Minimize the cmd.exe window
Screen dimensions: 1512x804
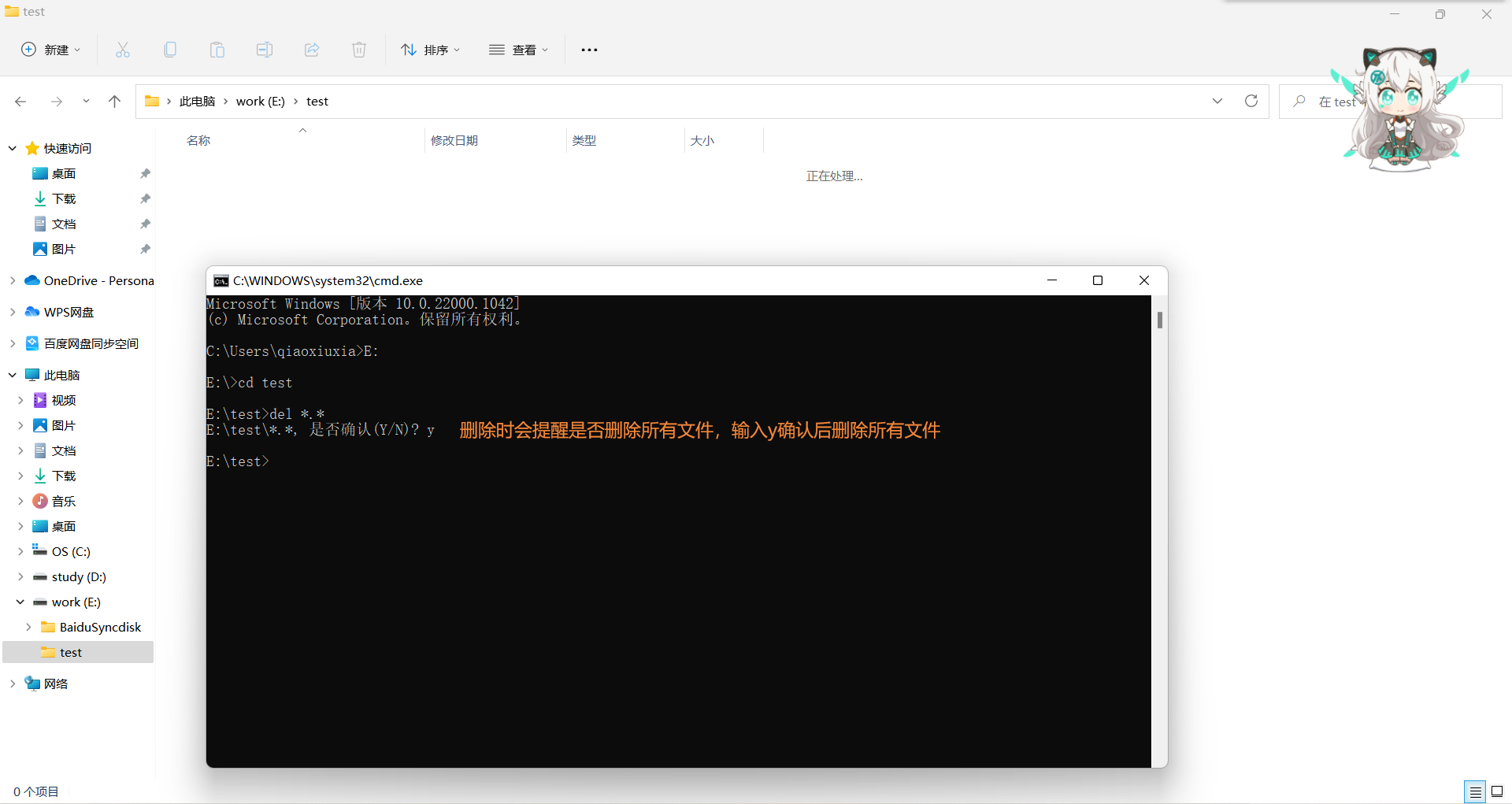point(1052,280)
